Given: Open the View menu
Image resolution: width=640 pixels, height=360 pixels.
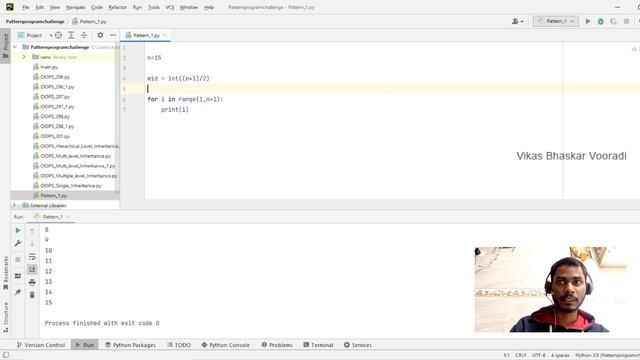Looking at the screenshot, I should point(54,7).
